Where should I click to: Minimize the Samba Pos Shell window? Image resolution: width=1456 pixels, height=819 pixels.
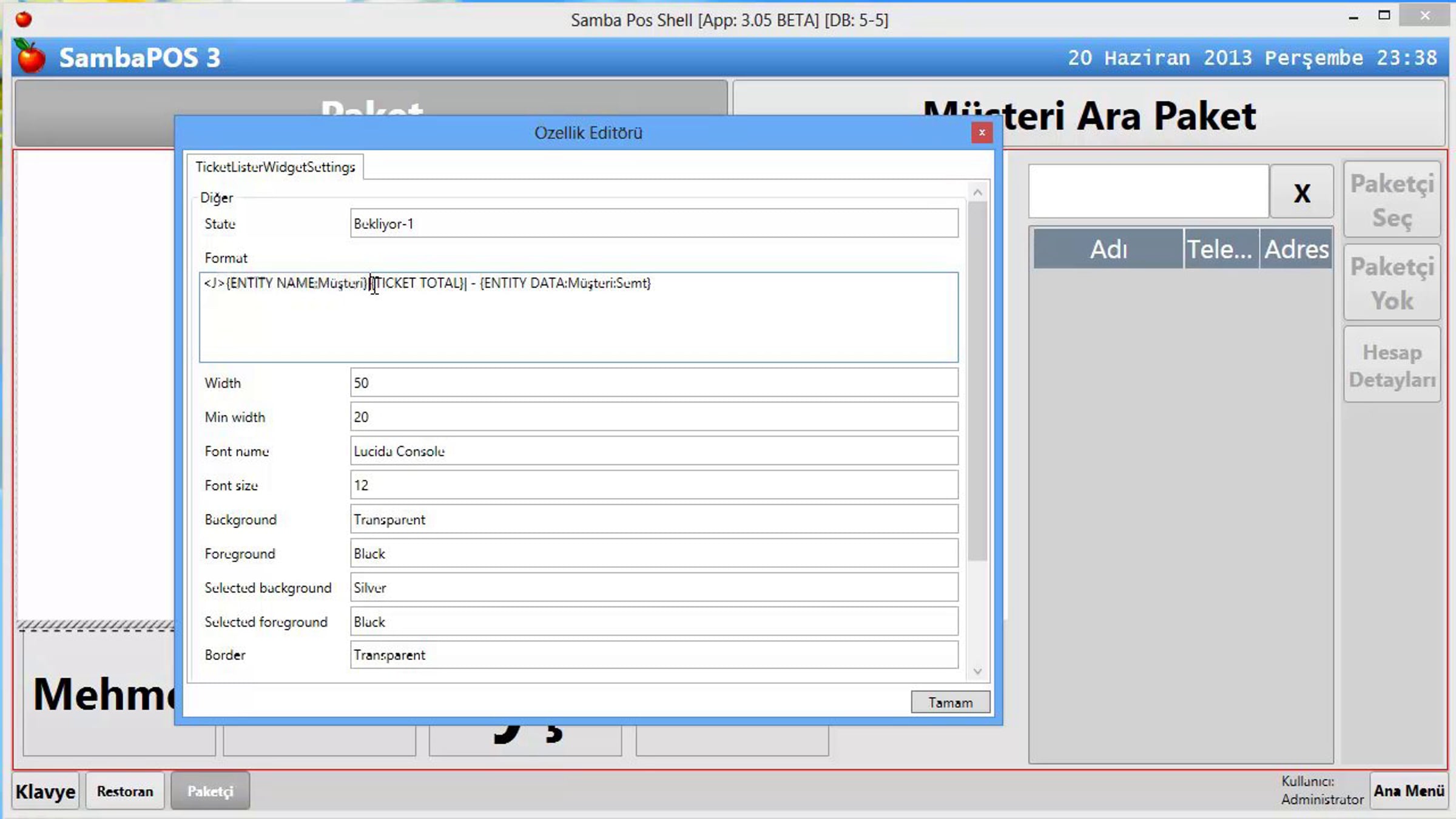click(x=1353, y=17)
